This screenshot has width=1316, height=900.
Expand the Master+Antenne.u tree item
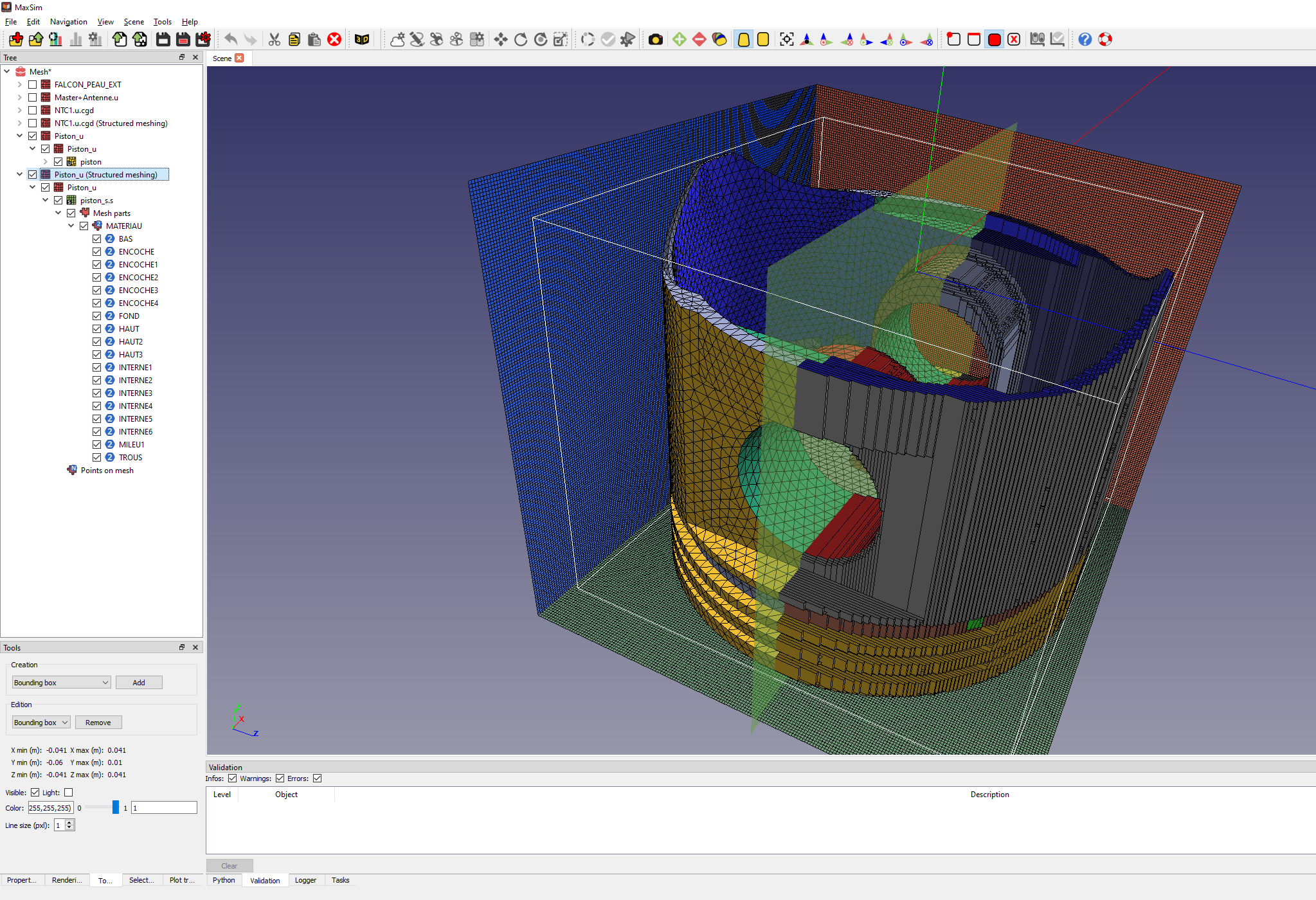pyautogui.click(x=20, y=97)
